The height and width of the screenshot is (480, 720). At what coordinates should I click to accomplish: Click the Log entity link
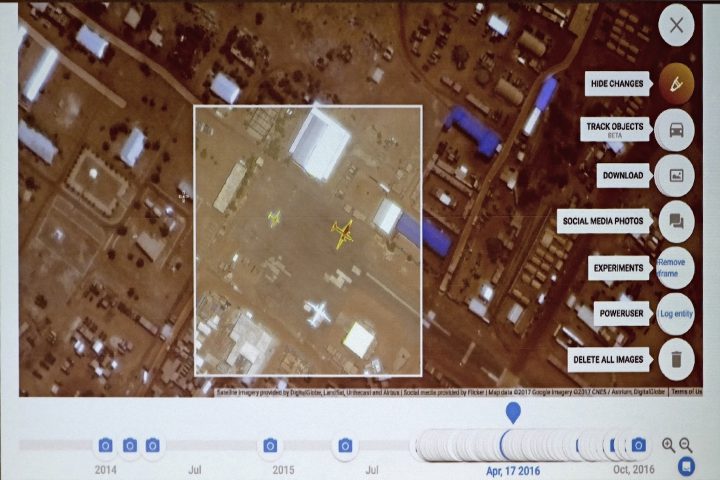[x=676, y=314]
